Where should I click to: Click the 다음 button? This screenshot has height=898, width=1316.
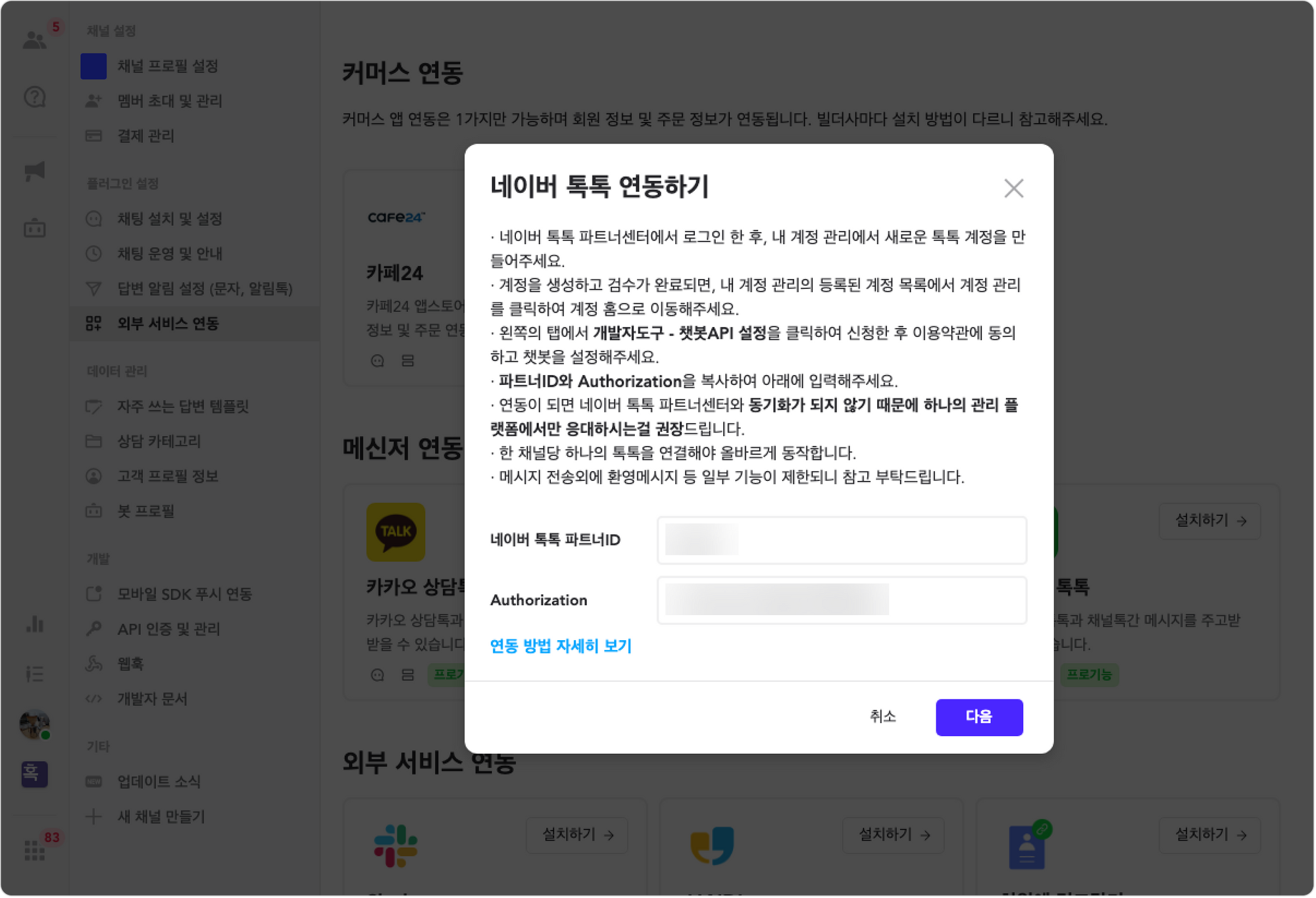978,716
